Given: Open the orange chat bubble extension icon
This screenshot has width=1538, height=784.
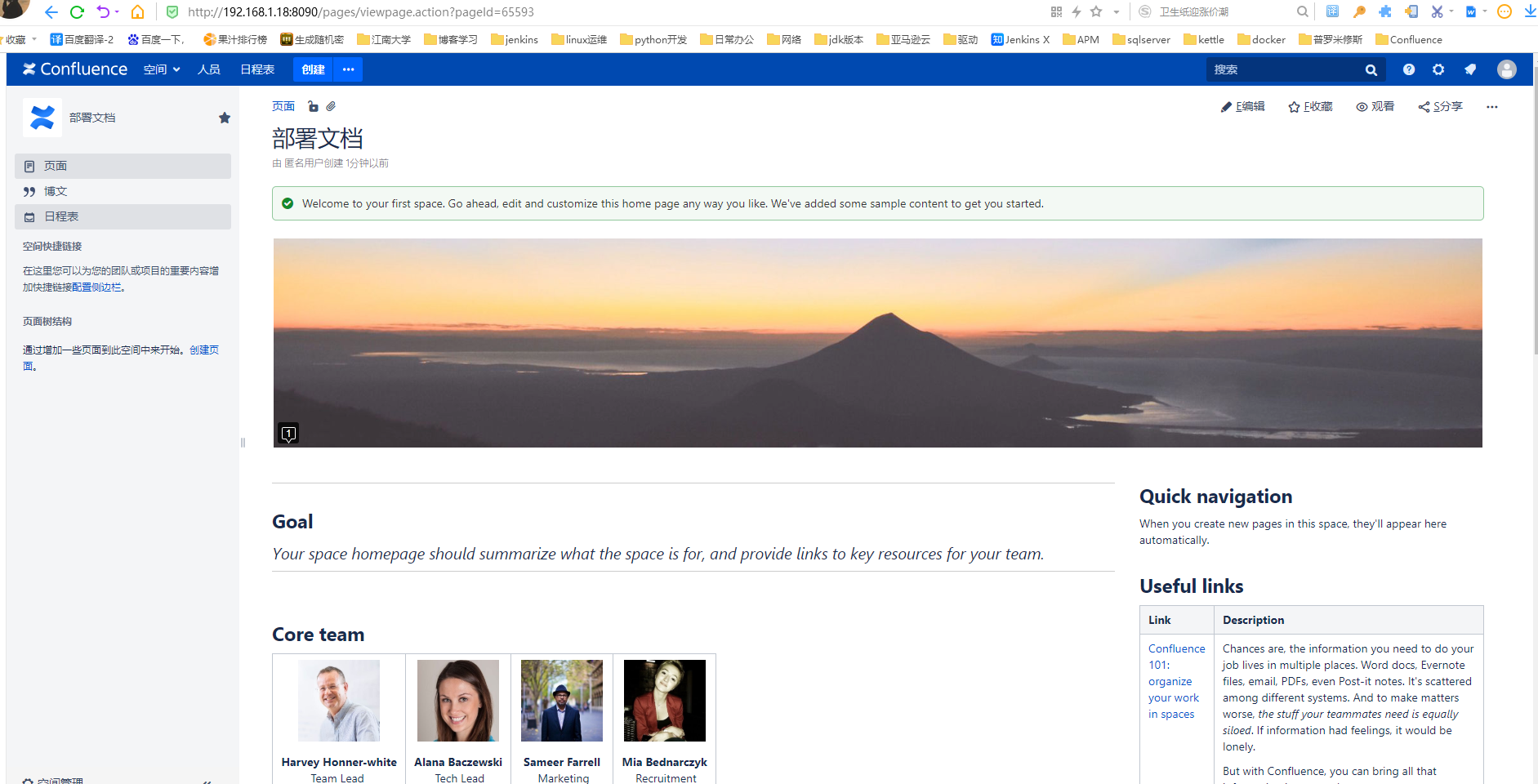Looking at the screenshot, I should click(1505, 11).
